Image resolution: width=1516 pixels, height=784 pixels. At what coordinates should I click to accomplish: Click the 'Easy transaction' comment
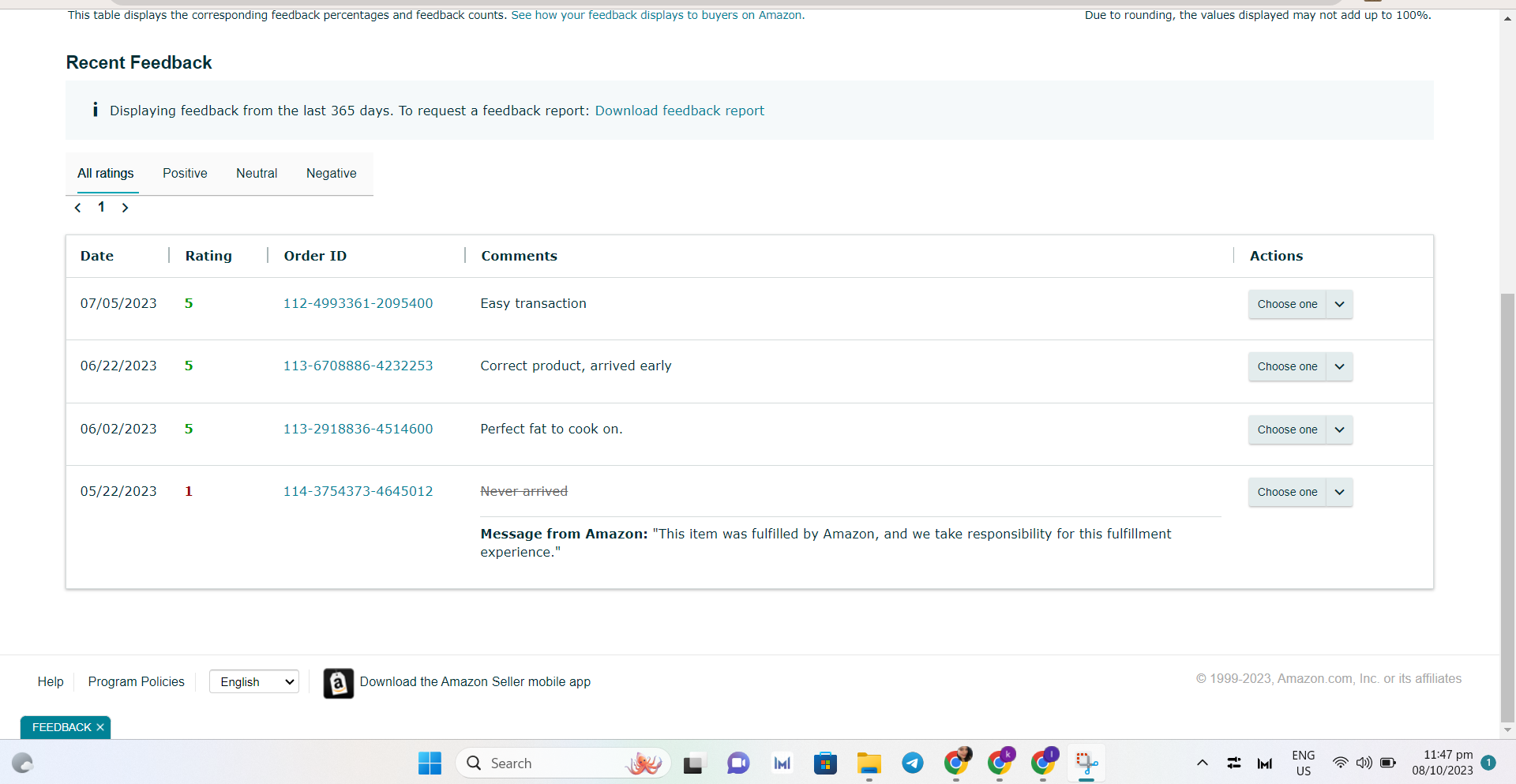click(533, 303)
